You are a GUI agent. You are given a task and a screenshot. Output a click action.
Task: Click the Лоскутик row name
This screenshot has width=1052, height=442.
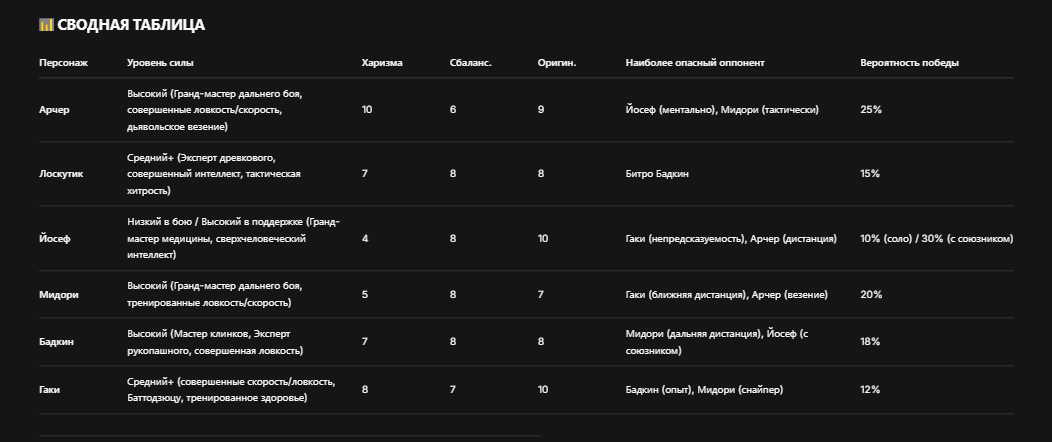click(61, 174)
